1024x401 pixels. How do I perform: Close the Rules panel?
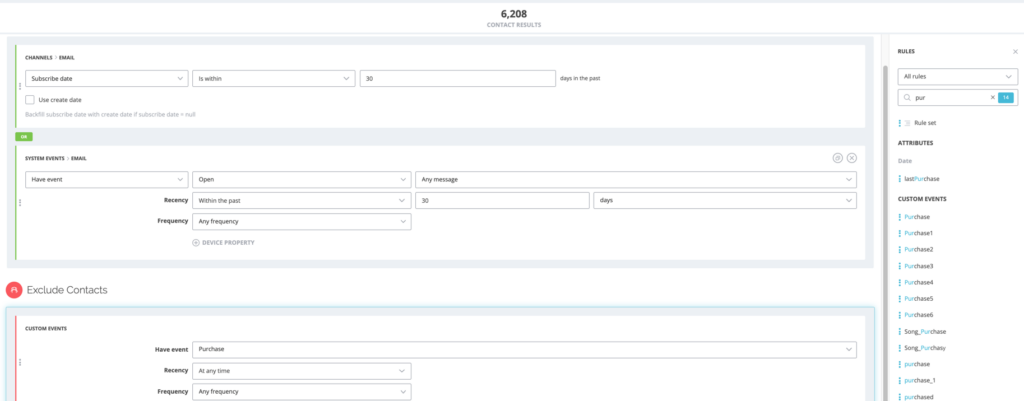[x=1015, y=50]
